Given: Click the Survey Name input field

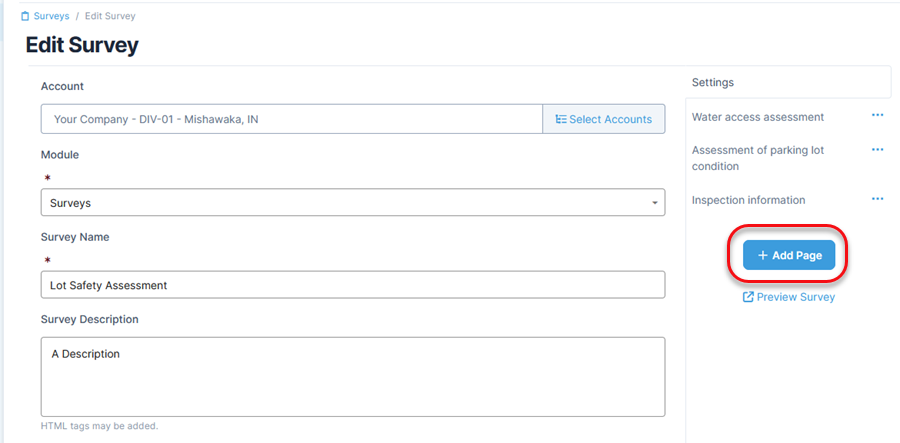Looking at the screenshot, I should click(x=353, y=285).
